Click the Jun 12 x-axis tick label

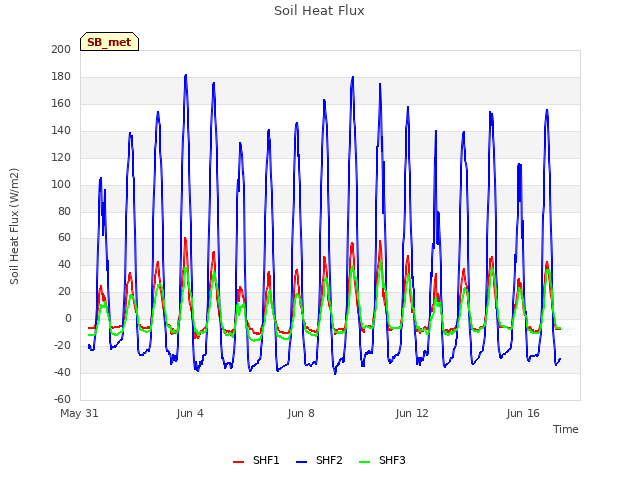(412, 413)
